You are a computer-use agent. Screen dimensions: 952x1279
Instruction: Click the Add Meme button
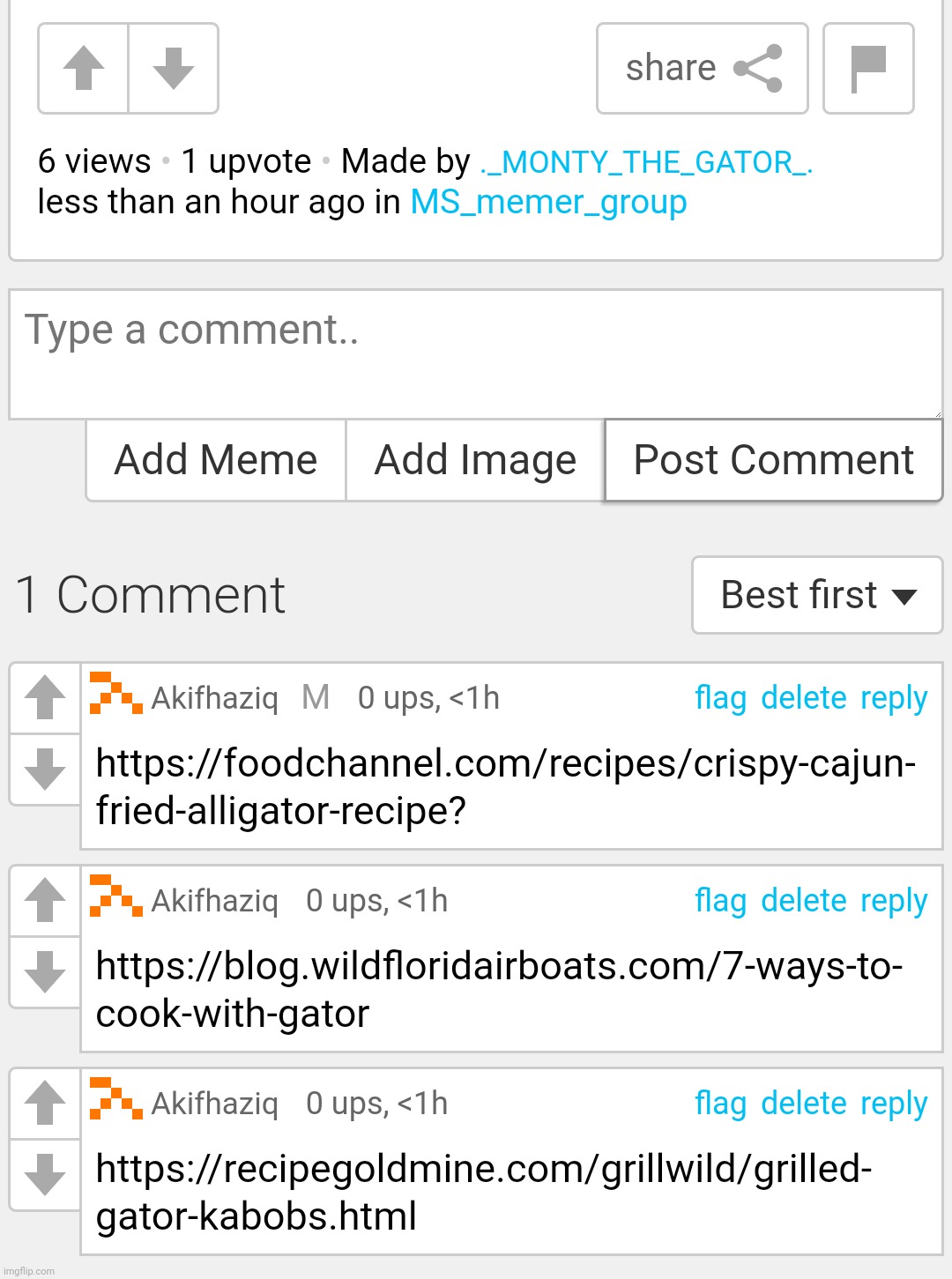216,460
